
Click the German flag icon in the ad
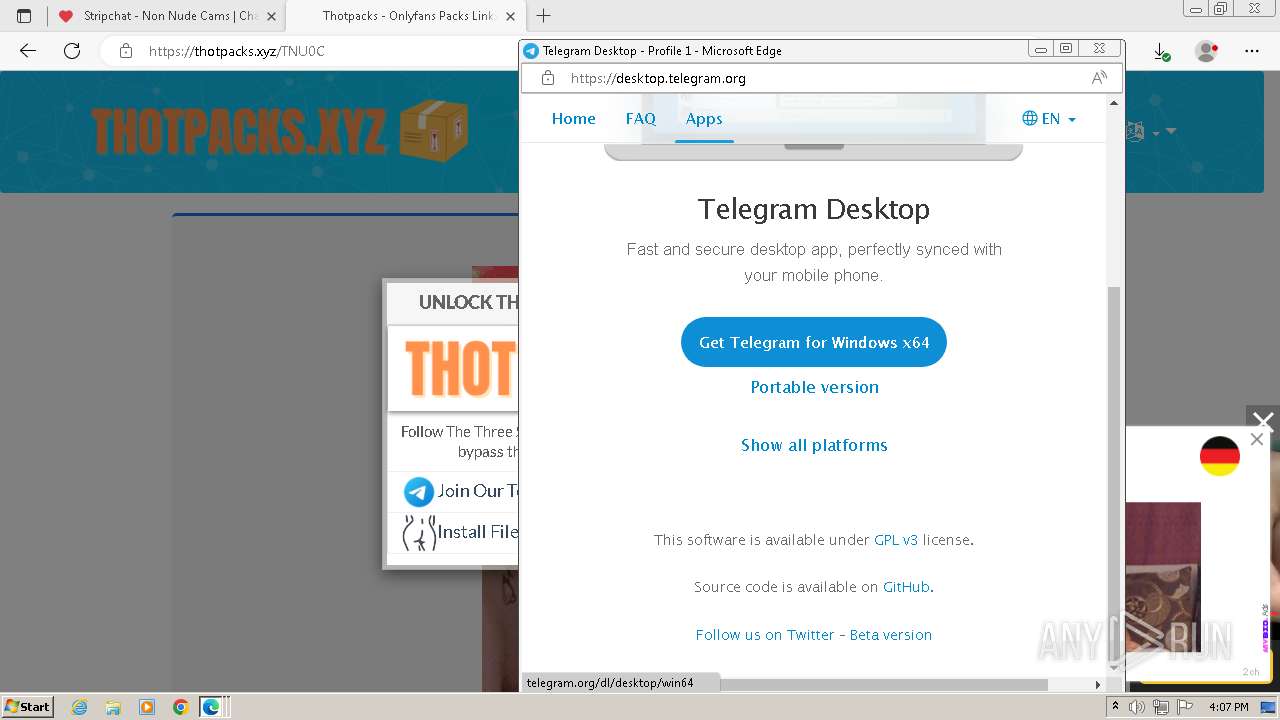pyautogui.click(x=1220, y=457)
